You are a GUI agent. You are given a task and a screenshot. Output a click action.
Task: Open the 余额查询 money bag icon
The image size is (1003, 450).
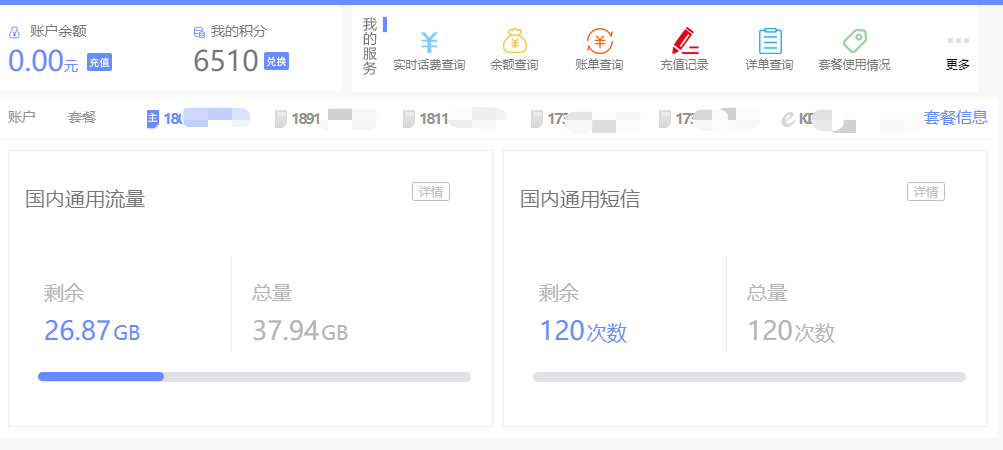pyautogui.click(x=514, y=41)
